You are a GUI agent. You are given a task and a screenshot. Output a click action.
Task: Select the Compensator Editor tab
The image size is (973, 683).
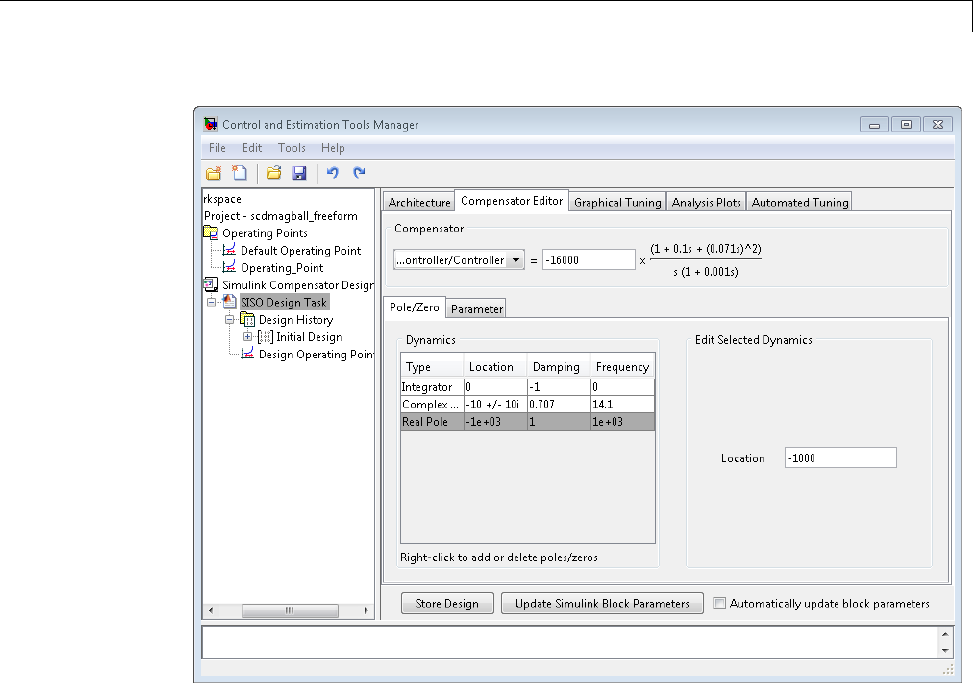512,201
